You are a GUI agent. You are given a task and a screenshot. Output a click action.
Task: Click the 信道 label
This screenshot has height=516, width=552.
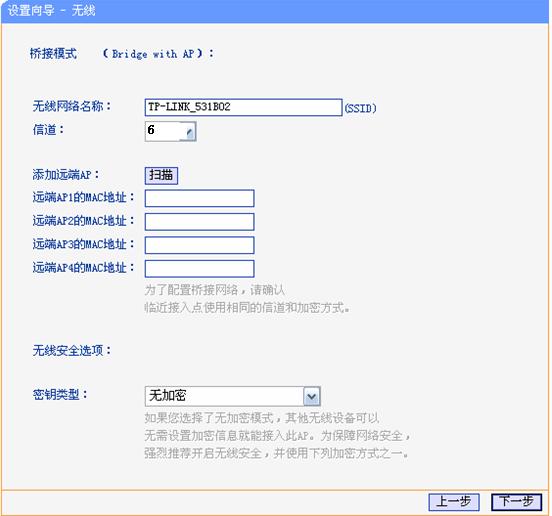(48, 130)
